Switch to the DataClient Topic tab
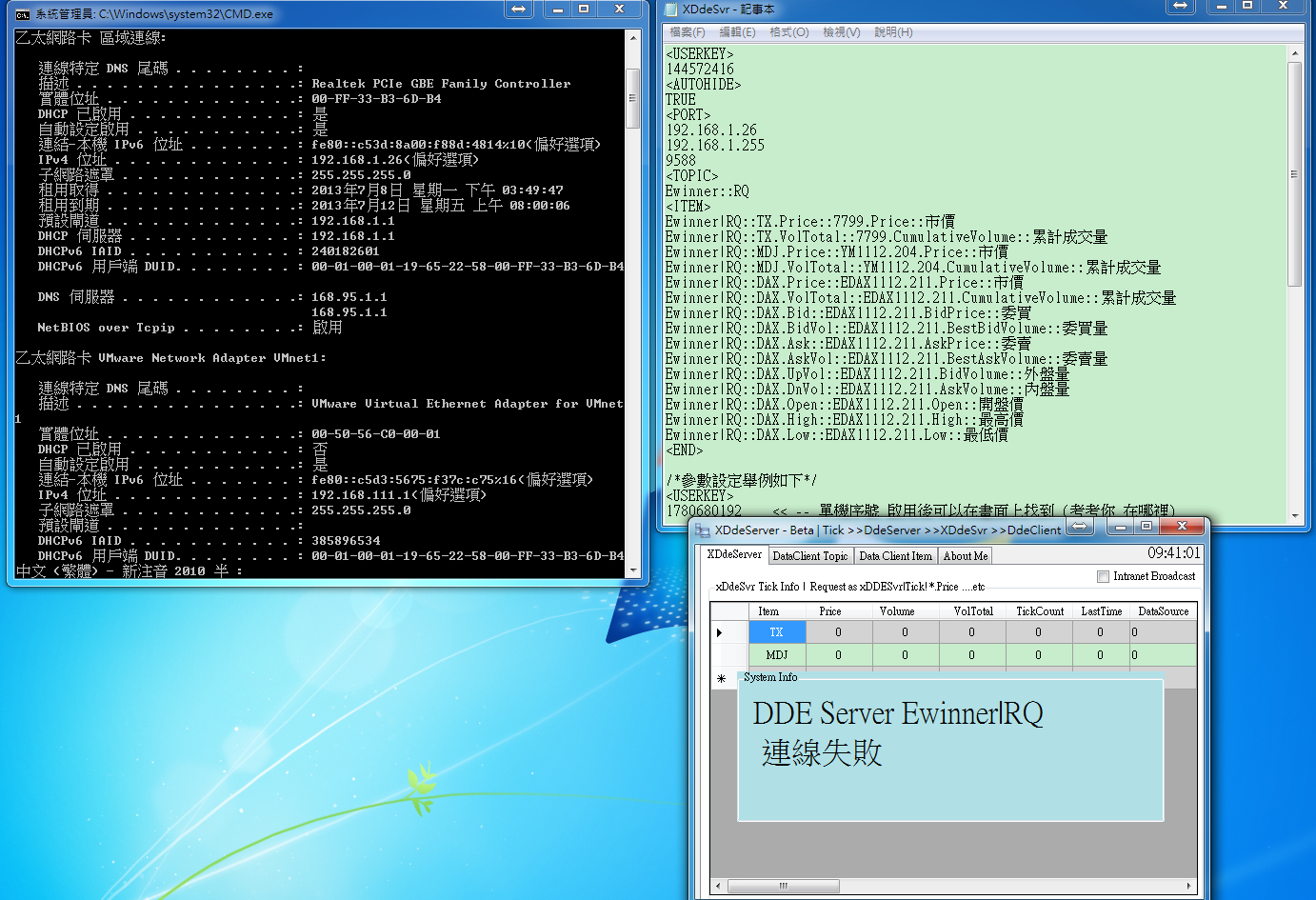This screenshot has width=1316, height=900. click(x=809, y=556)
